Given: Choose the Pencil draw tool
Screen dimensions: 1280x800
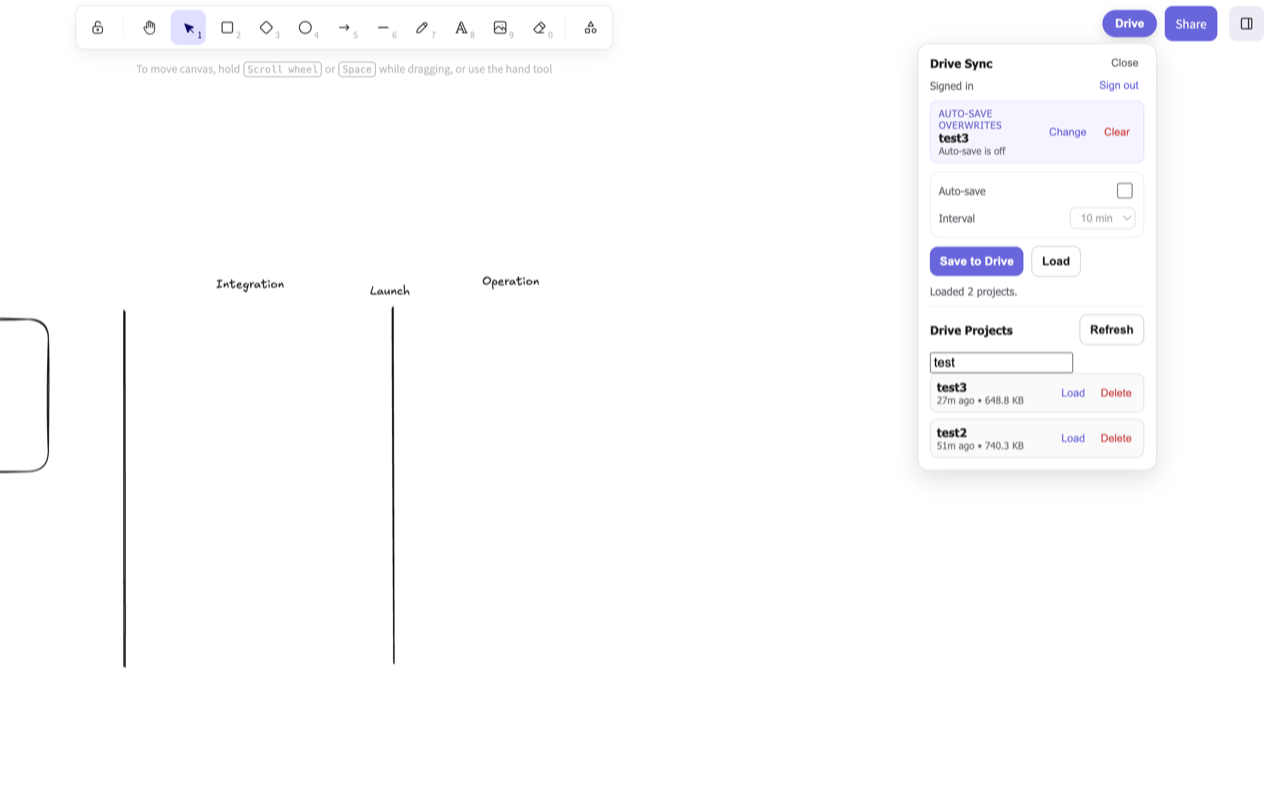Looking at the screenshot, I should 422,28.
